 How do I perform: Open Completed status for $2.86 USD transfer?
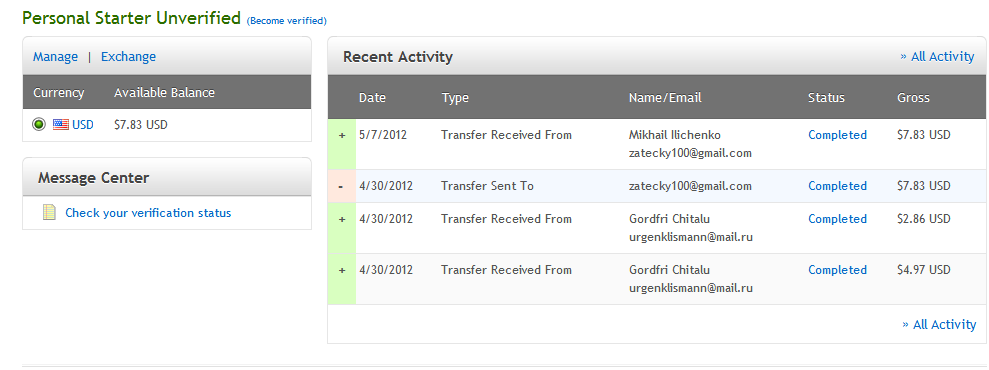(x=838, y=219)
